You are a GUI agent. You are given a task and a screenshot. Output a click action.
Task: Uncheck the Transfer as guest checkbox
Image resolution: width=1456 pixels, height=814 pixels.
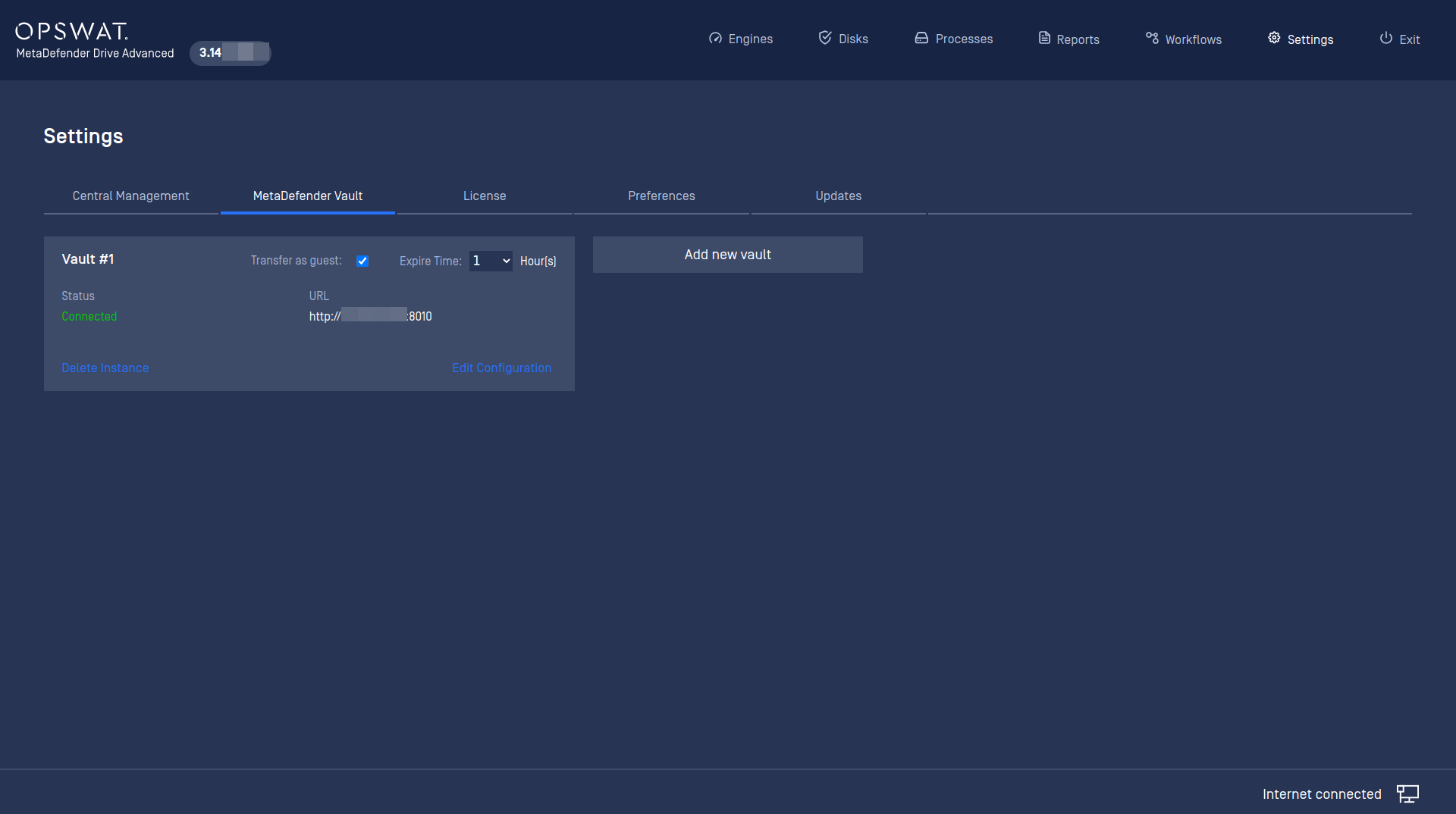tap(362, 261)
